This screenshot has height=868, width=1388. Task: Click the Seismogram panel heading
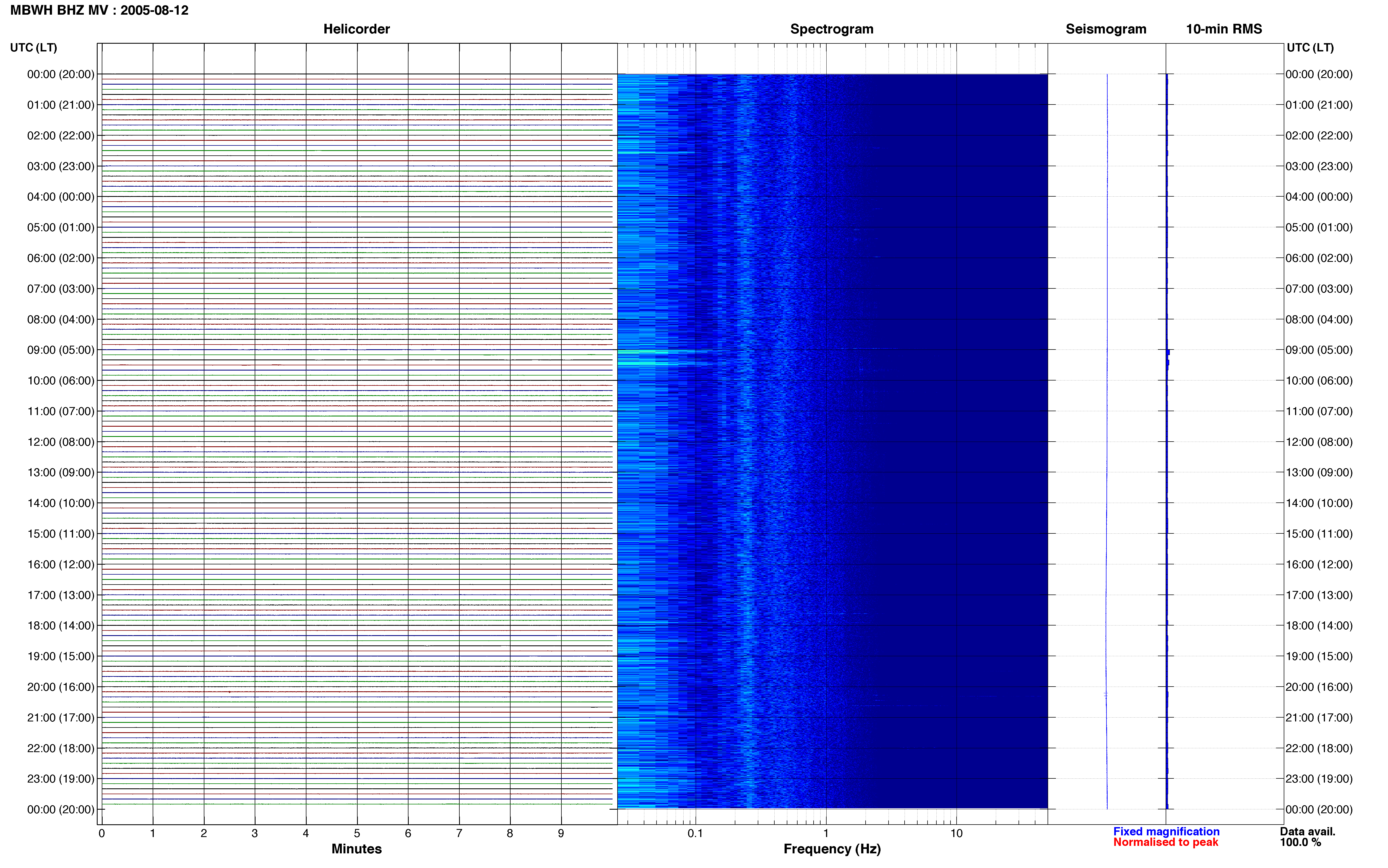1106,29
